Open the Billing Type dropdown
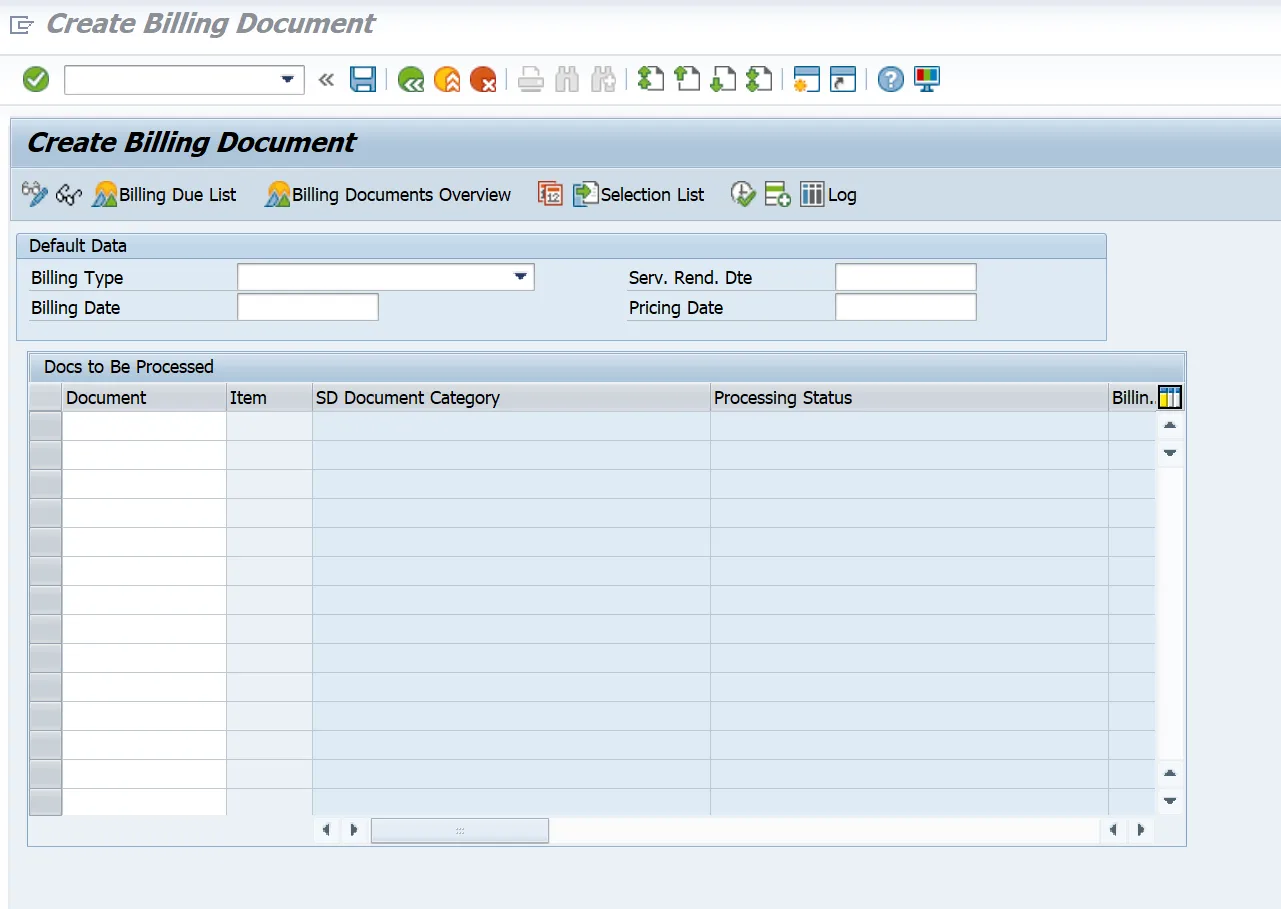1281x909 pixels. point(520,277)
